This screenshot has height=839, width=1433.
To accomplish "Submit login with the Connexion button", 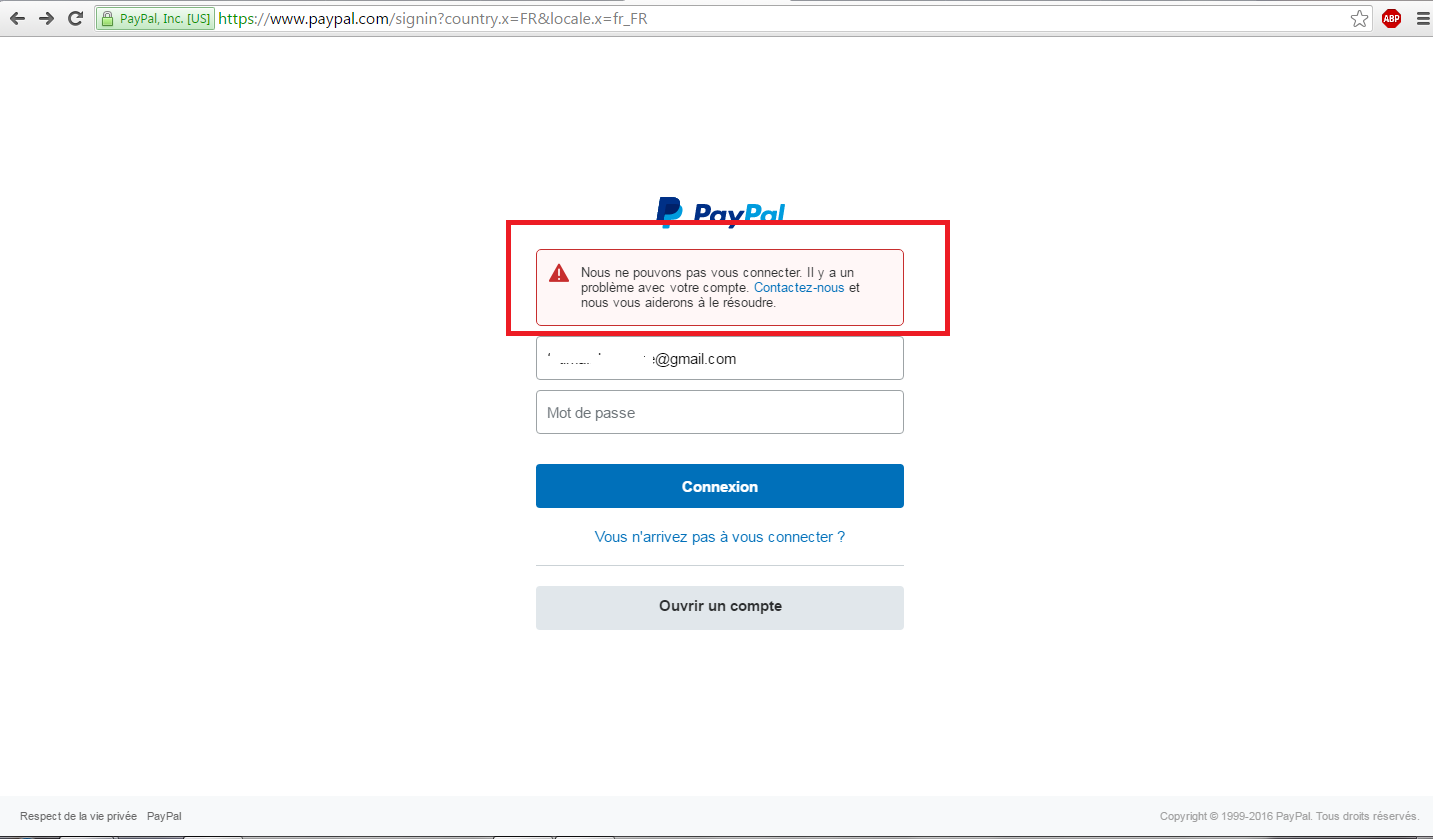I will tap(720, 486).
